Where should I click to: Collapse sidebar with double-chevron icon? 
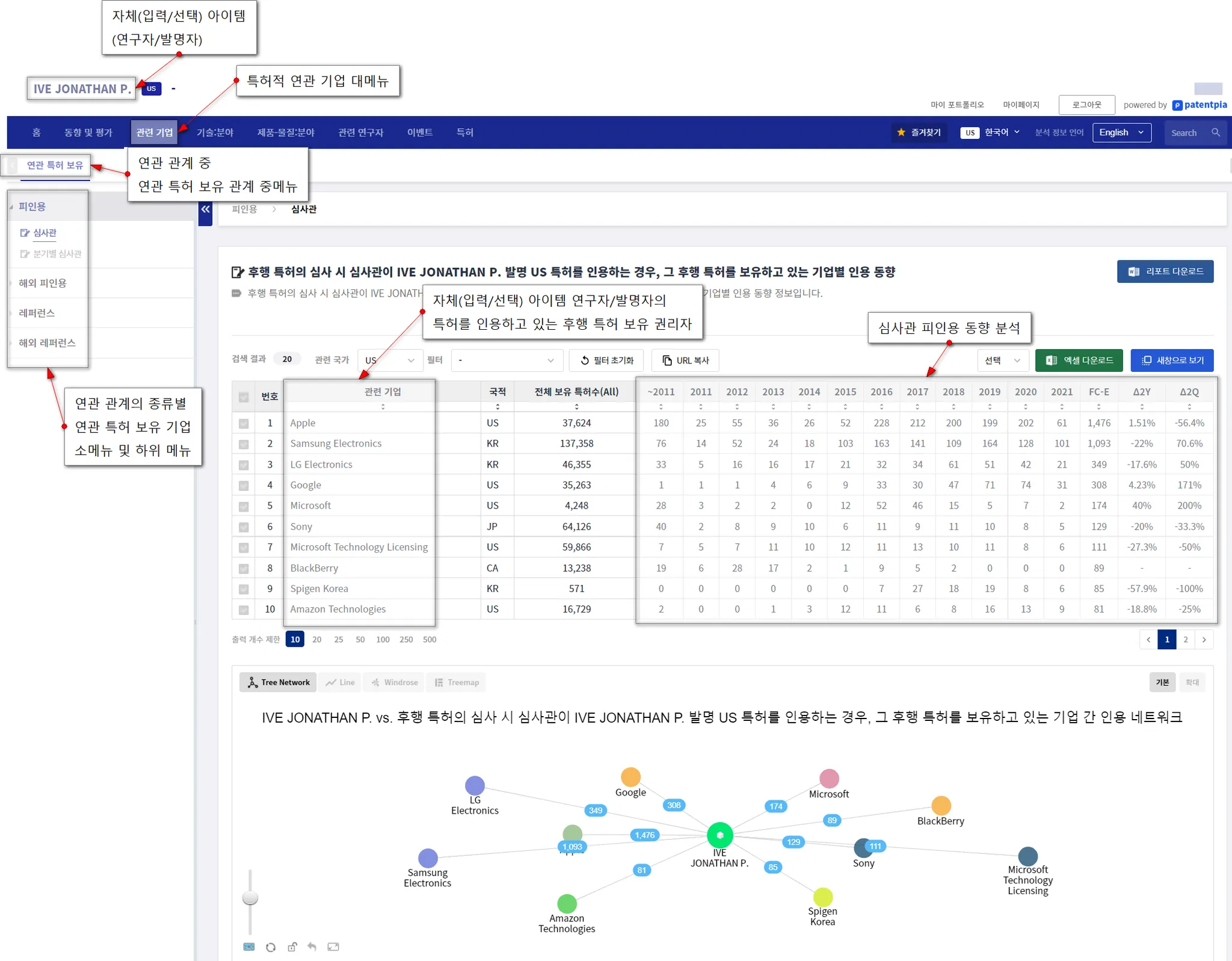205,209
